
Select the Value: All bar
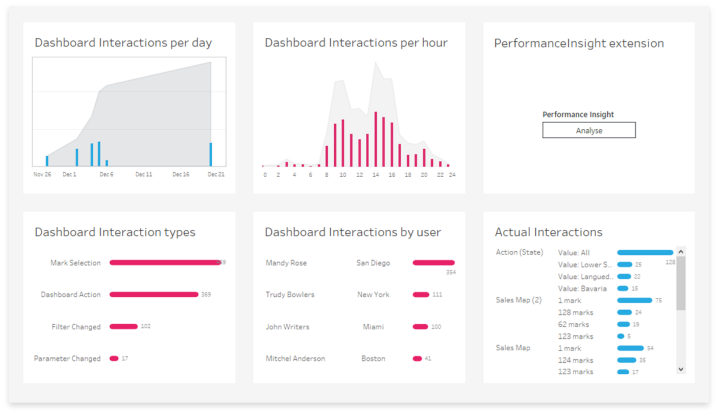645,253
